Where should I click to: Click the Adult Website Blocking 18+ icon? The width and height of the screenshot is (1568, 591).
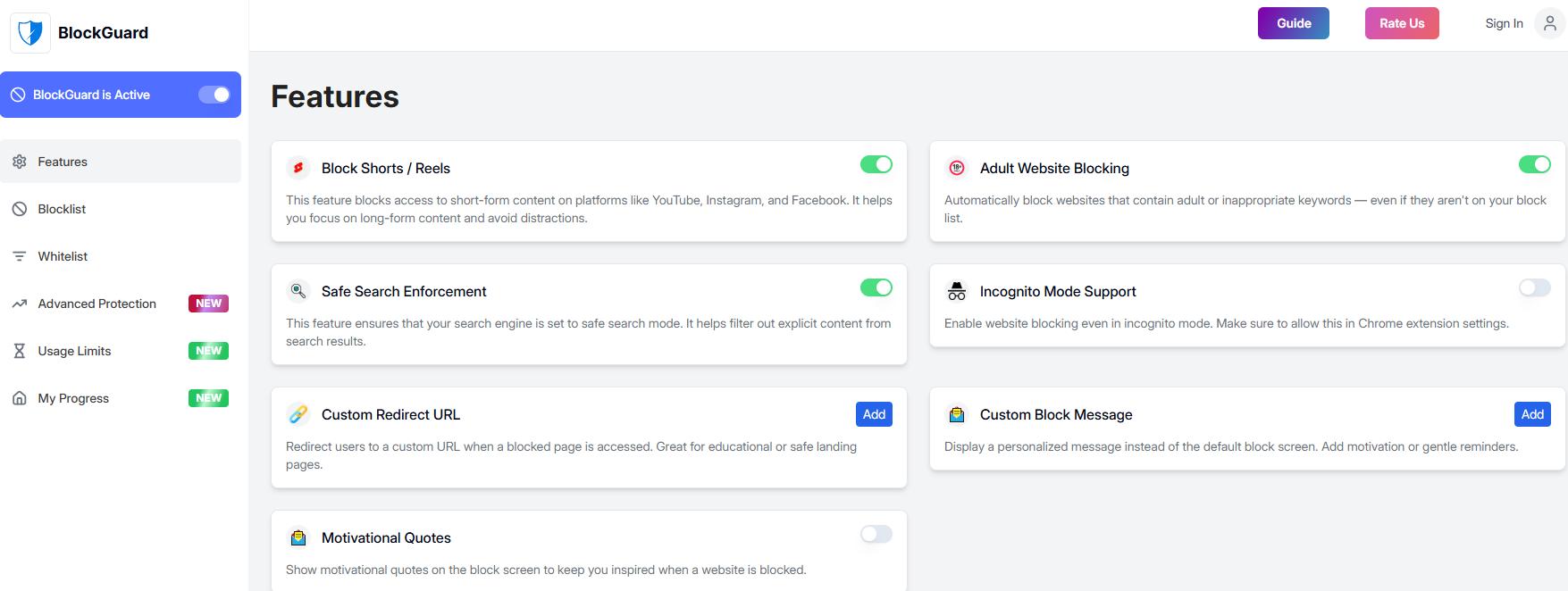click(957, 168)
